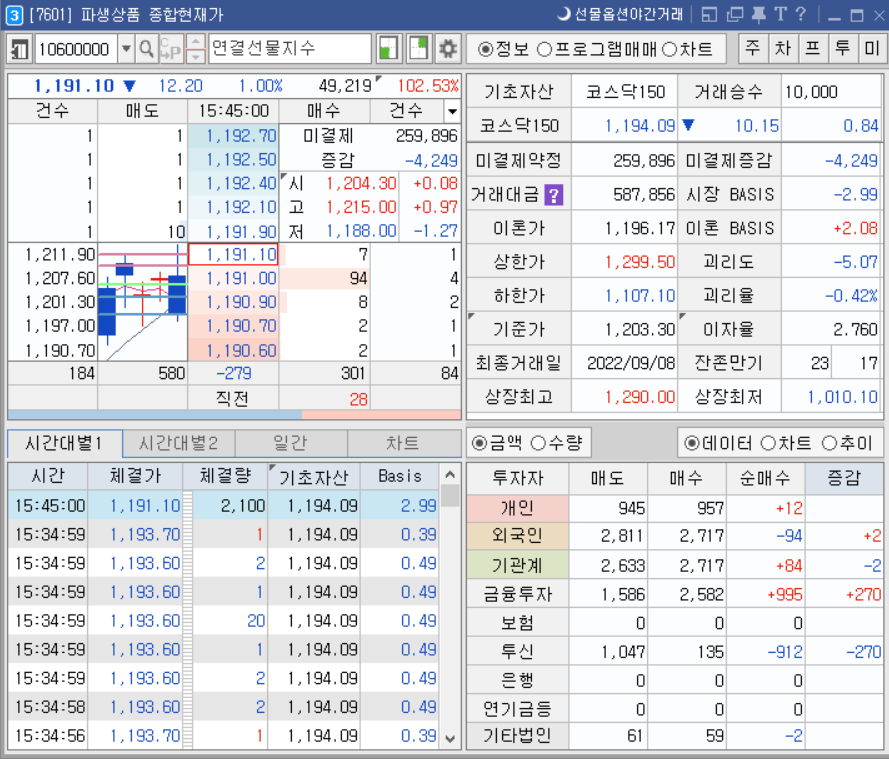Click the magnifier search icon for item code
Viewport: 889px width, 759px height.
coord(146,49)
